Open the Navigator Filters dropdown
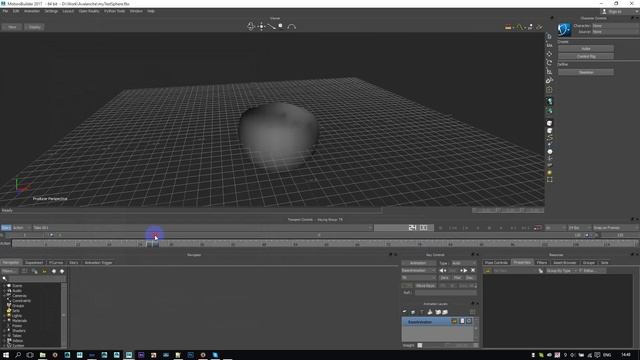 coord(9,271)
